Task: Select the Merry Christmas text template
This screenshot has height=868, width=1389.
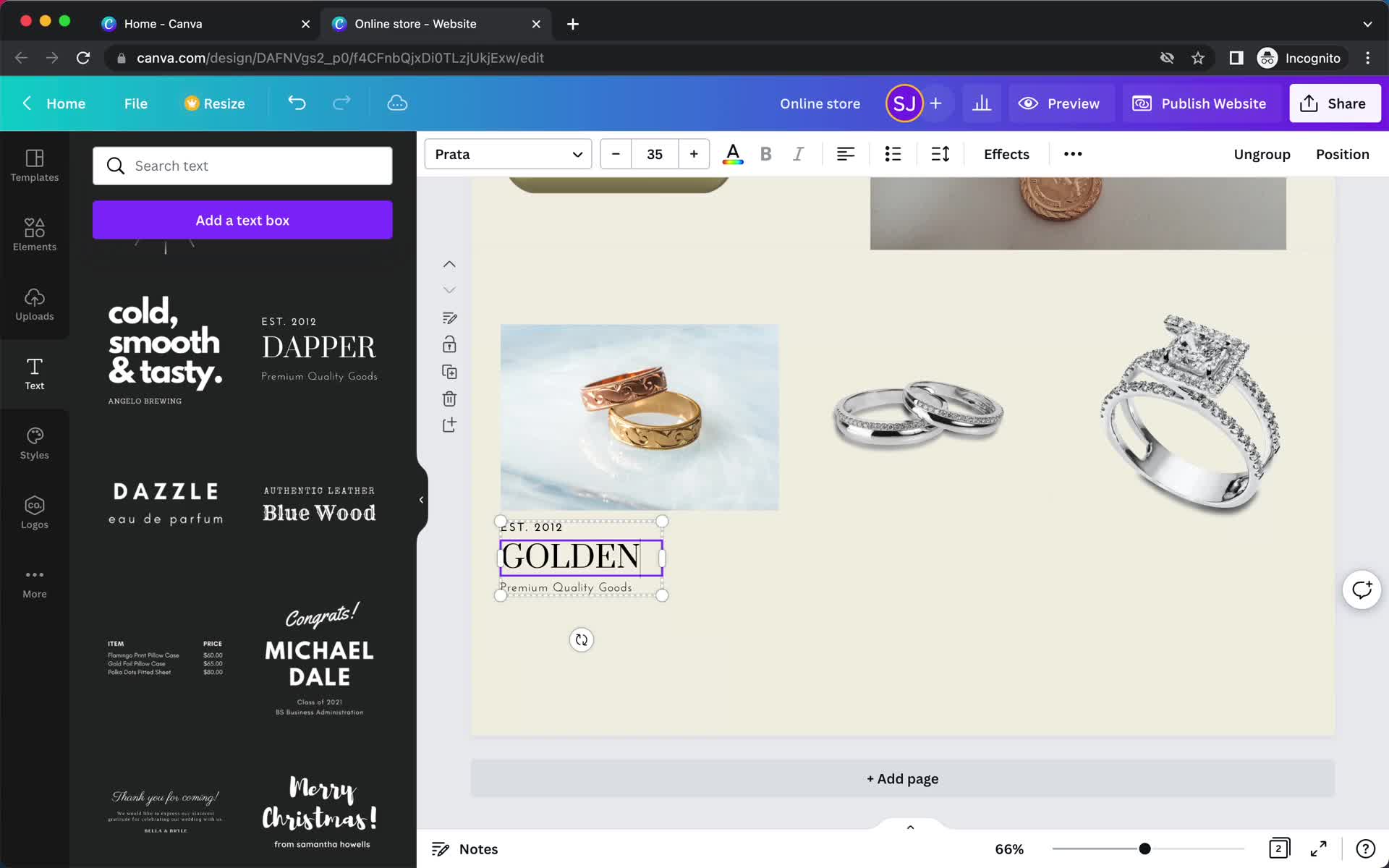Action: 319,812
